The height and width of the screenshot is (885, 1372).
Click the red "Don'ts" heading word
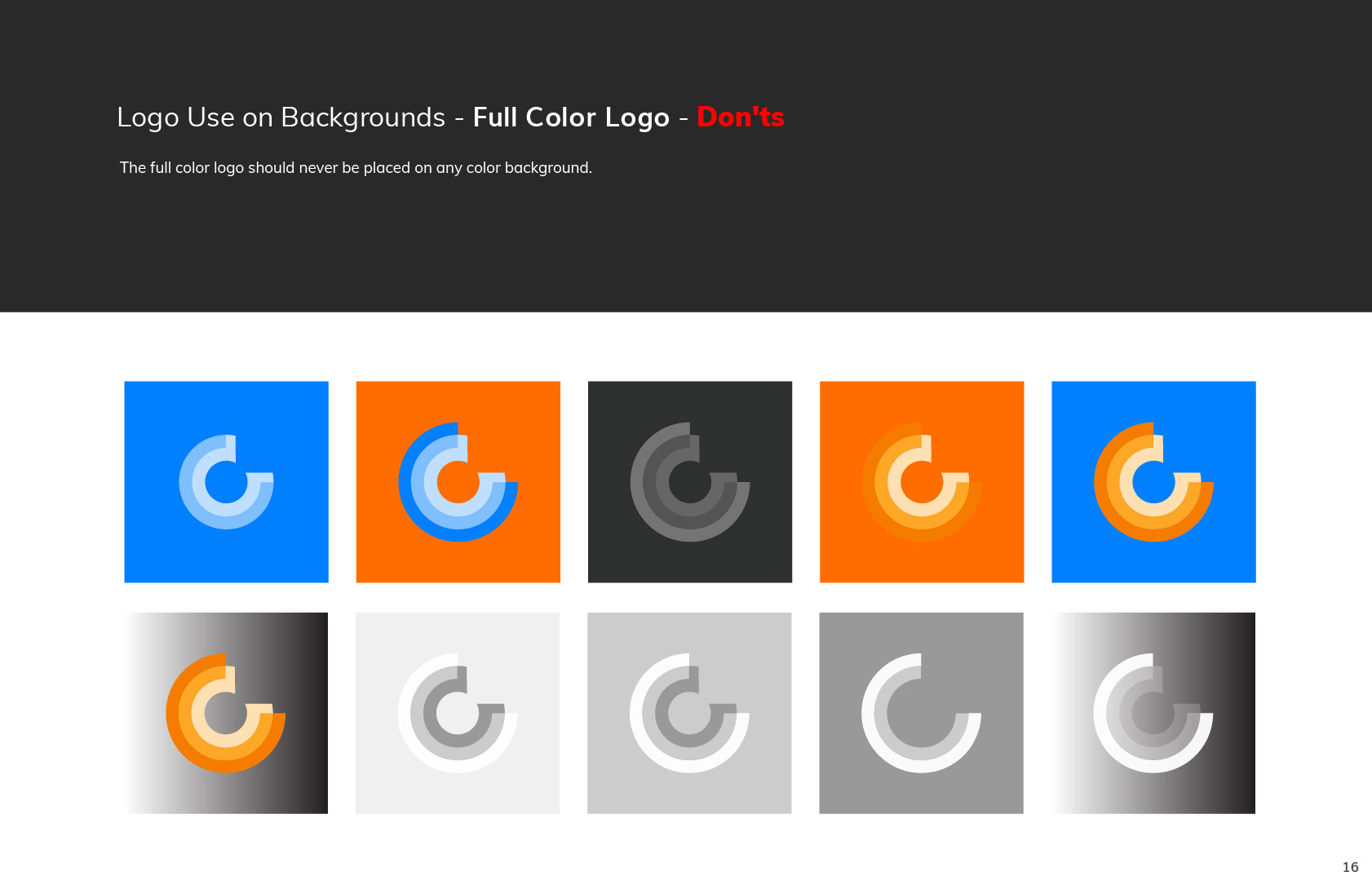741,117
